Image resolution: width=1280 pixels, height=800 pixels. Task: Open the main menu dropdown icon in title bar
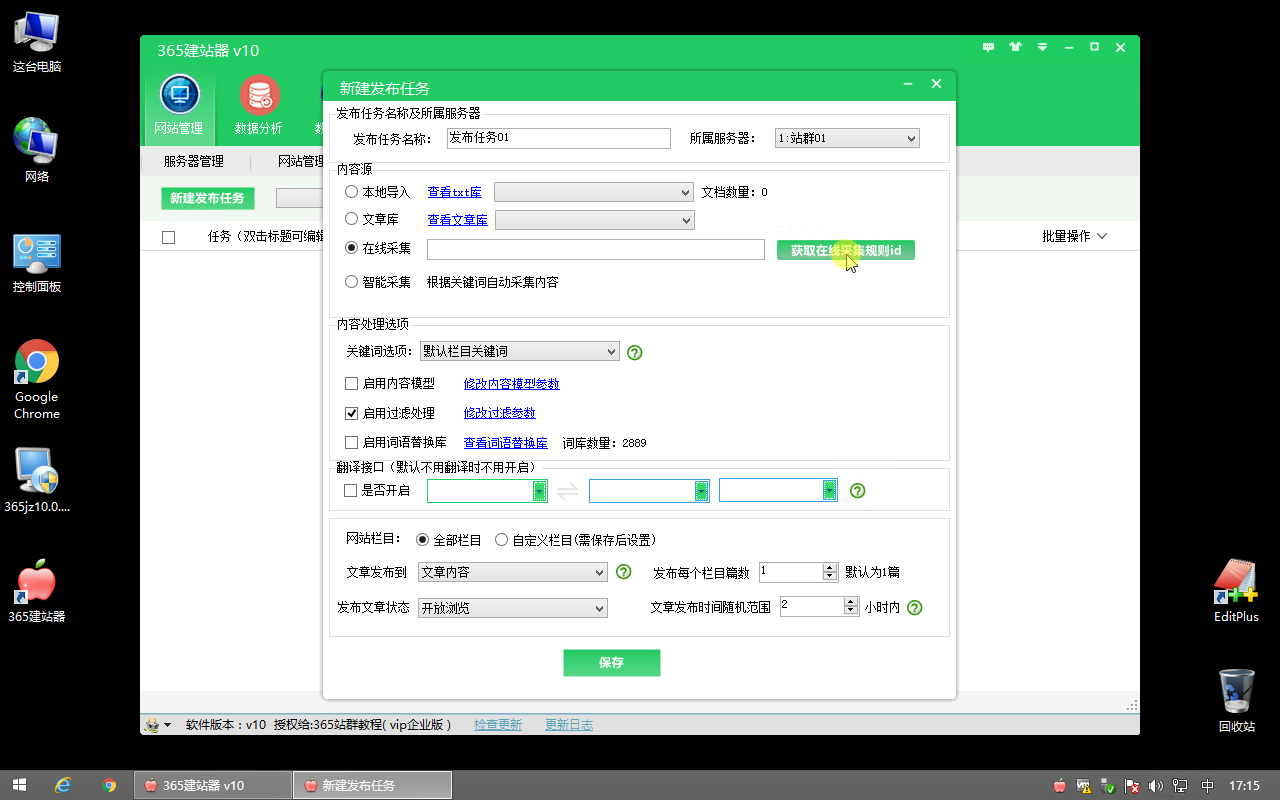pos(1043,47)
